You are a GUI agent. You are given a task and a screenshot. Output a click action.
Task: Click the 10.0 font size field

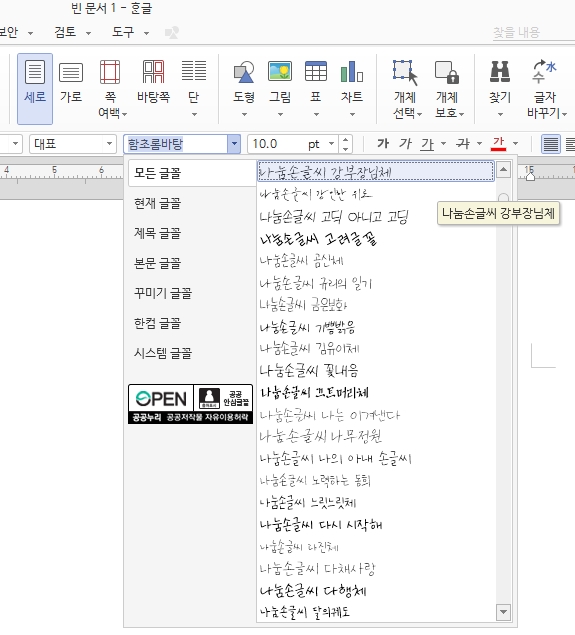275,144
